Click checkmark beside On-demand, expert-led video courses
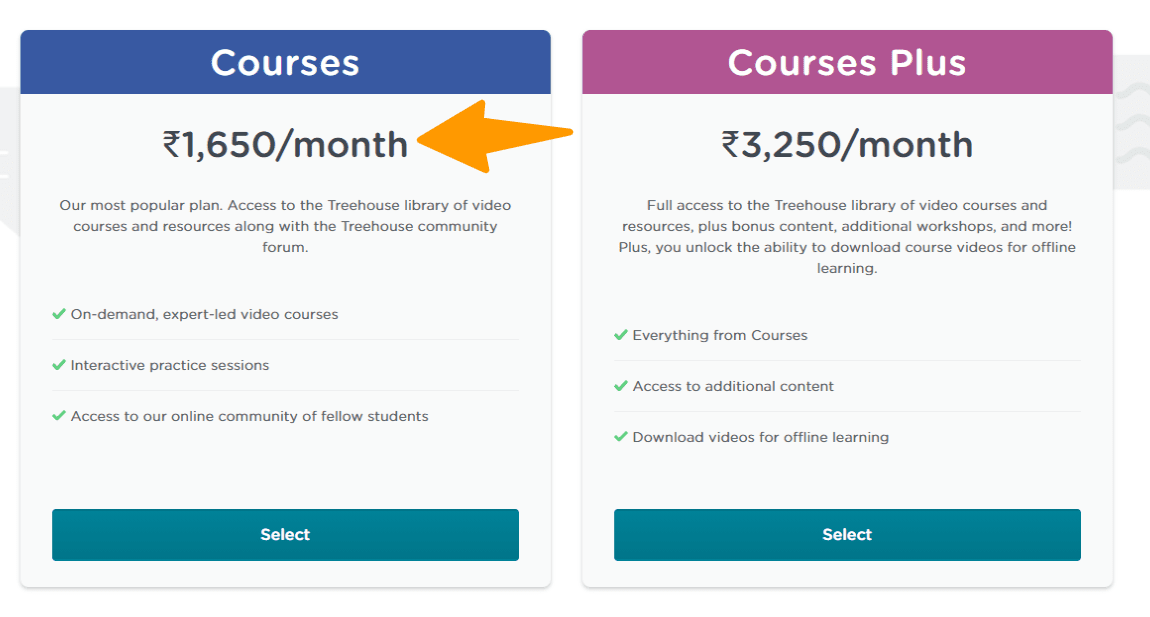Screen dimensions: 1150x617 (59, 314)
